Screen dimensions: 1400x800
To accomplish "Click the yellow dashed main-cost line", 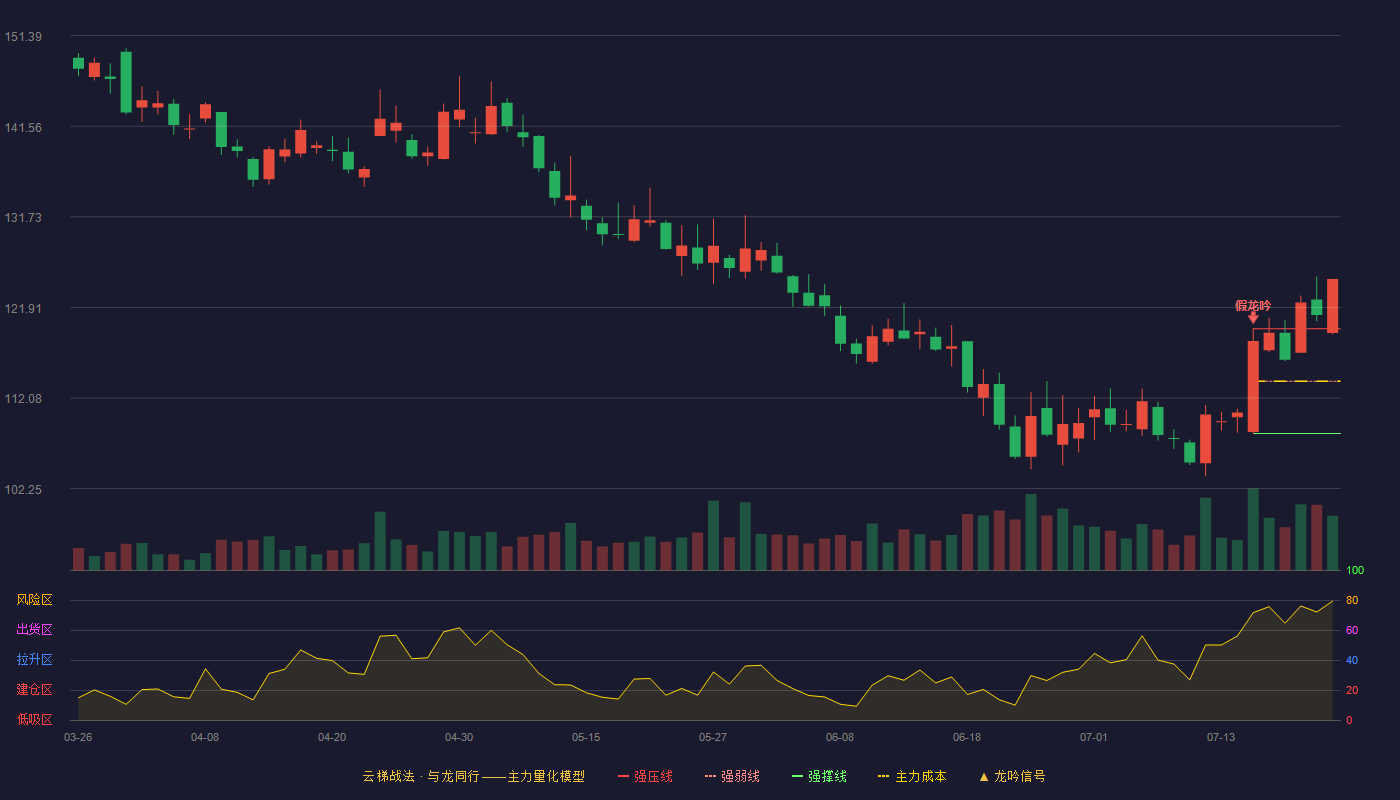I will point(1299,381).
